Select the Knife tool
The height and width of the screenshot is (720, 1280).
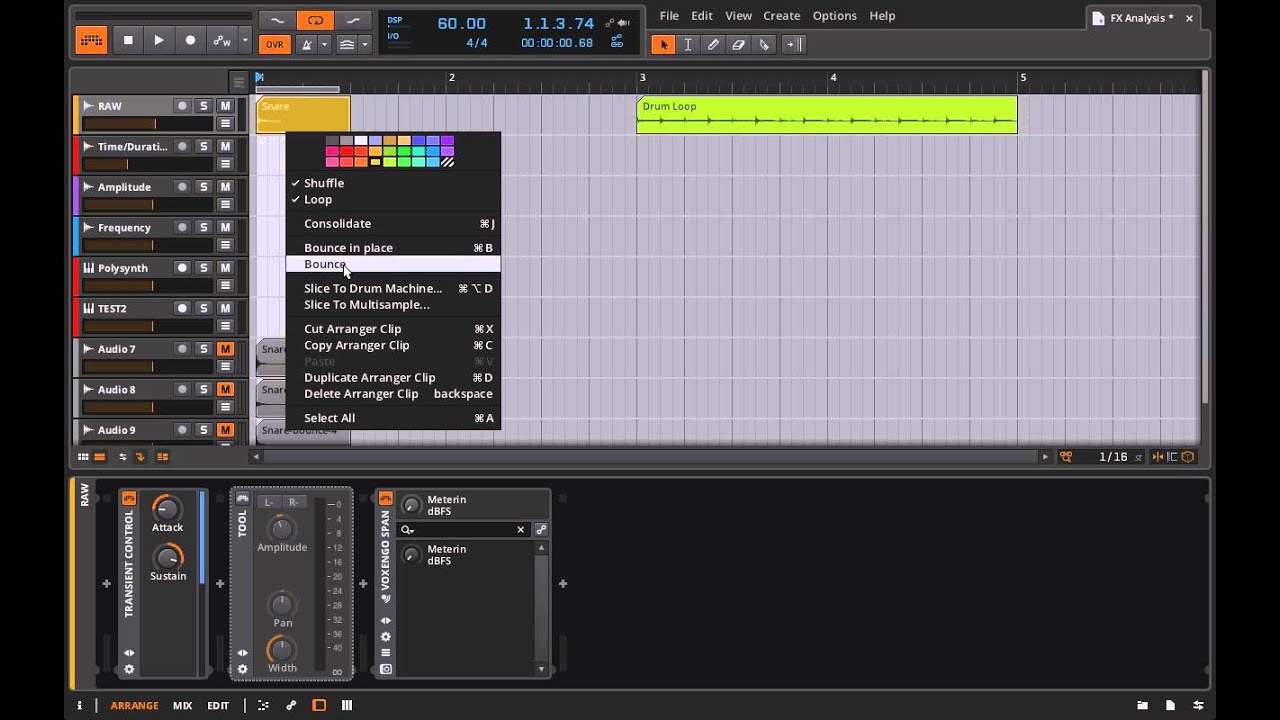tap(764, 44)
